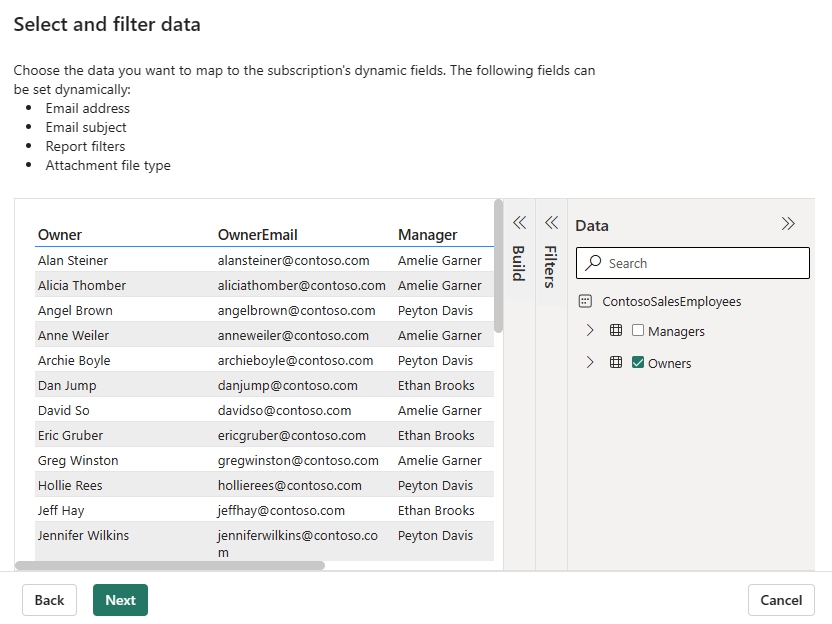The image size is (832, 624).
Task: Expand the Build pane chevrons
Action: point(519,223)
